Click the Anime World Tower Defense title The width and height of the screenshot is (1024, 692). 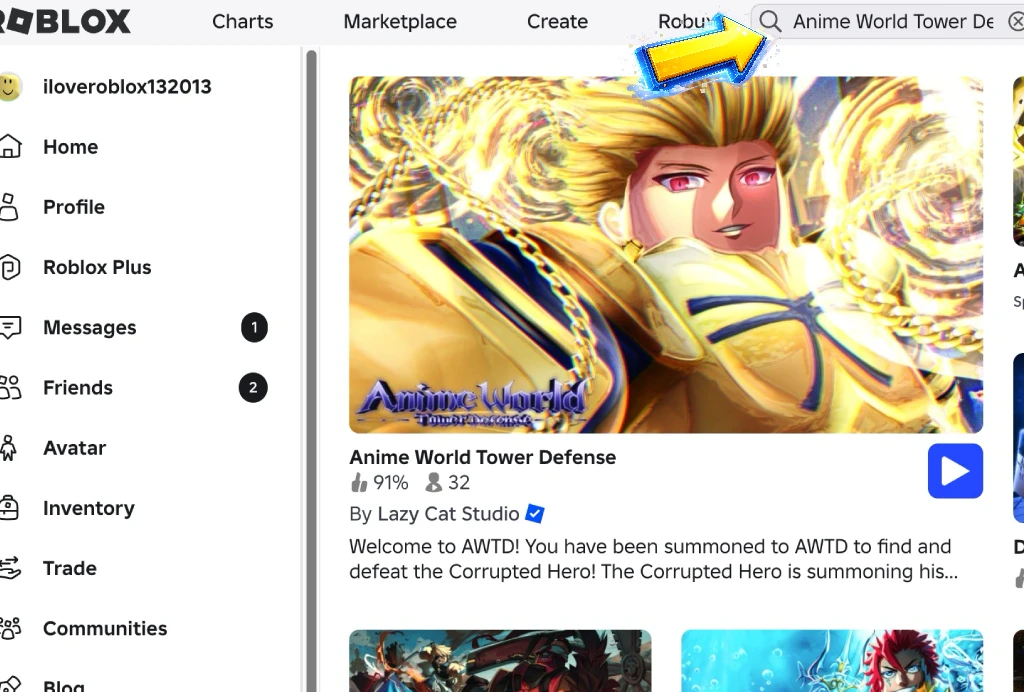click(x=483, y=457)
